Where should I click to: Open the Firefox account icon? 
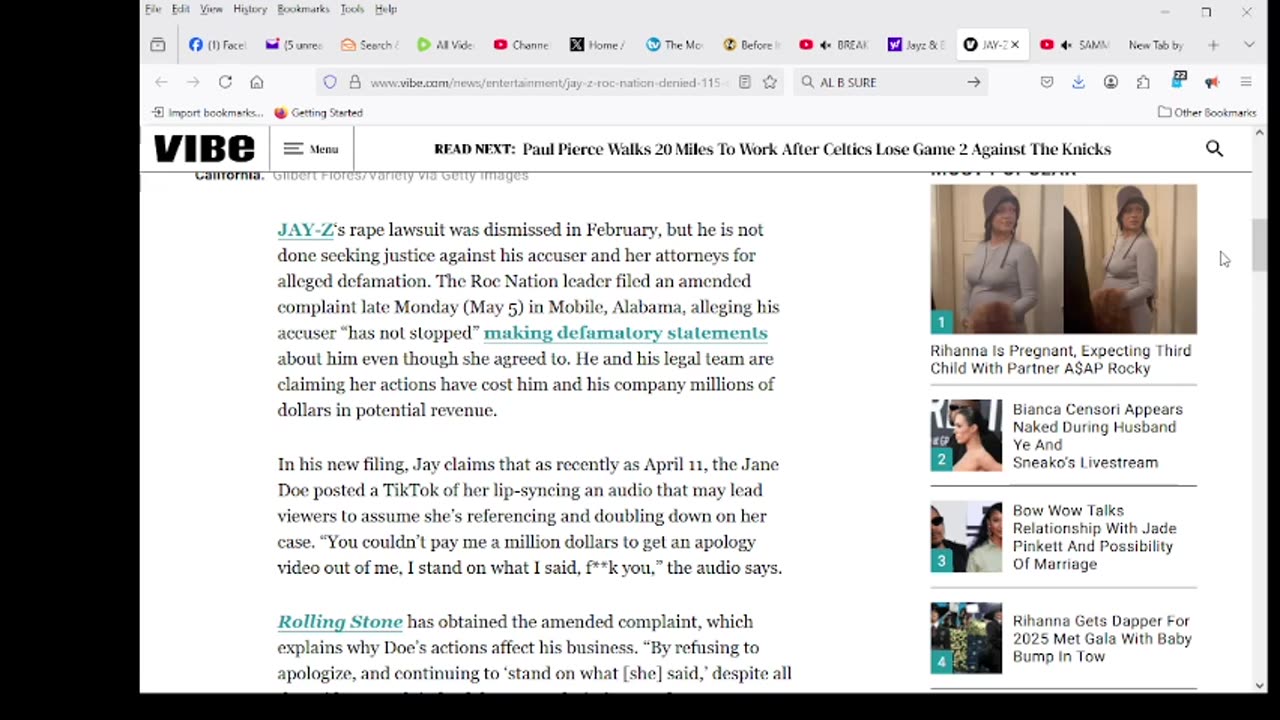(x=1111, y=82)
